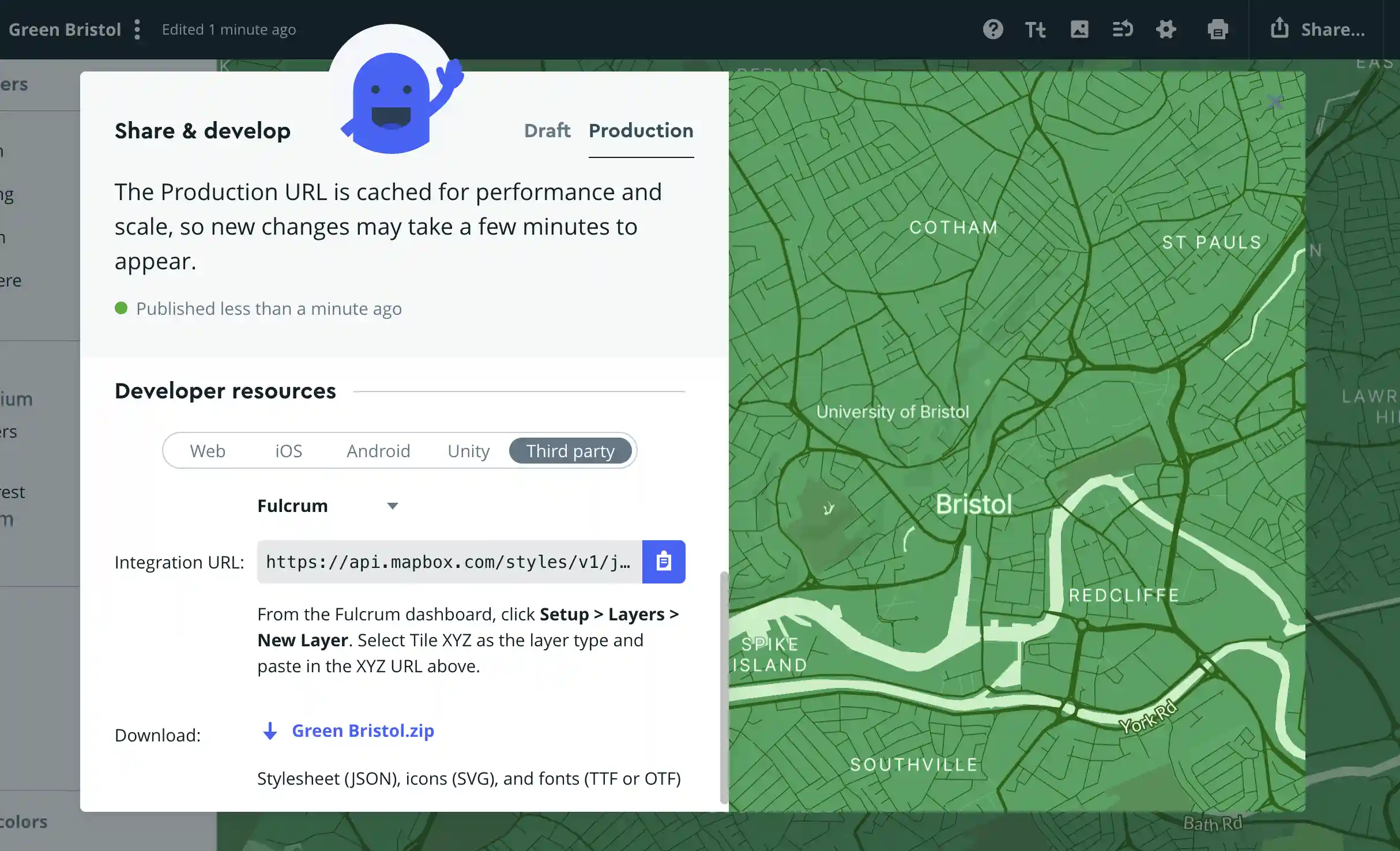This screenshot has width=1400, height=851.
Task: Click the SOUTHVILLE label on map
Action: pos(914,765)
